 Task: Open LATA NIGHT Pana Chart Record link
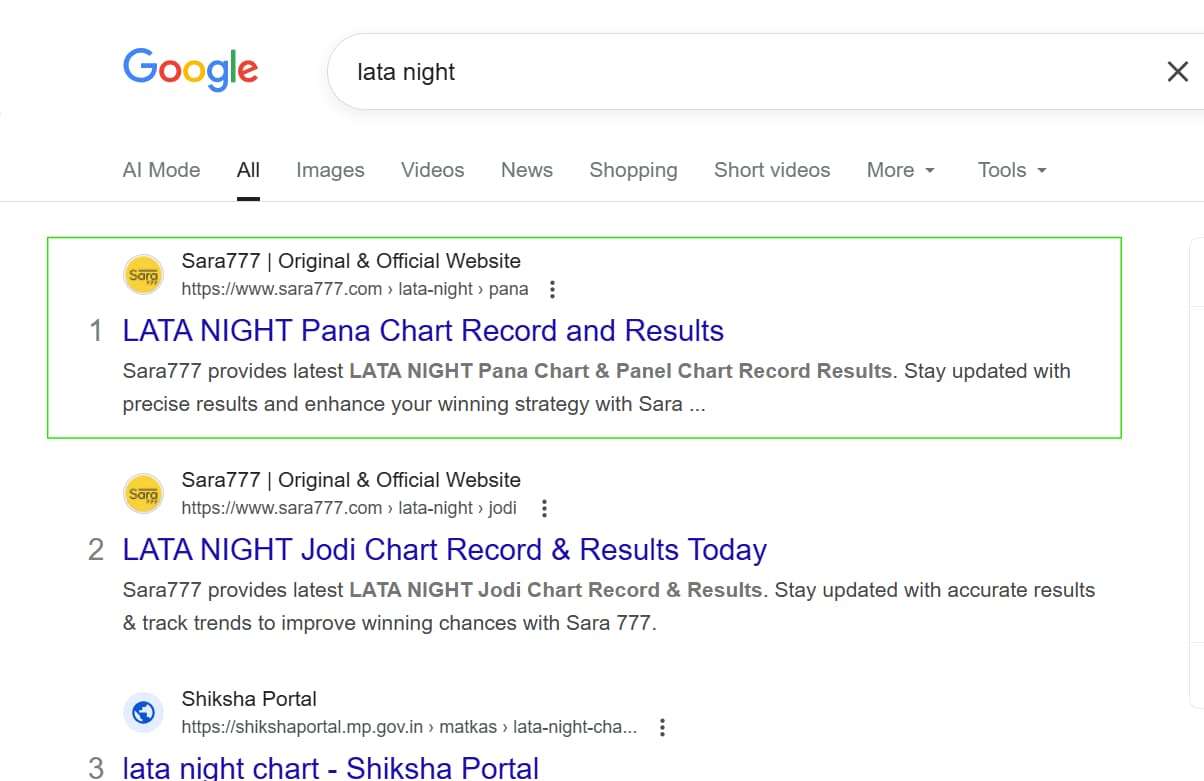422,331
